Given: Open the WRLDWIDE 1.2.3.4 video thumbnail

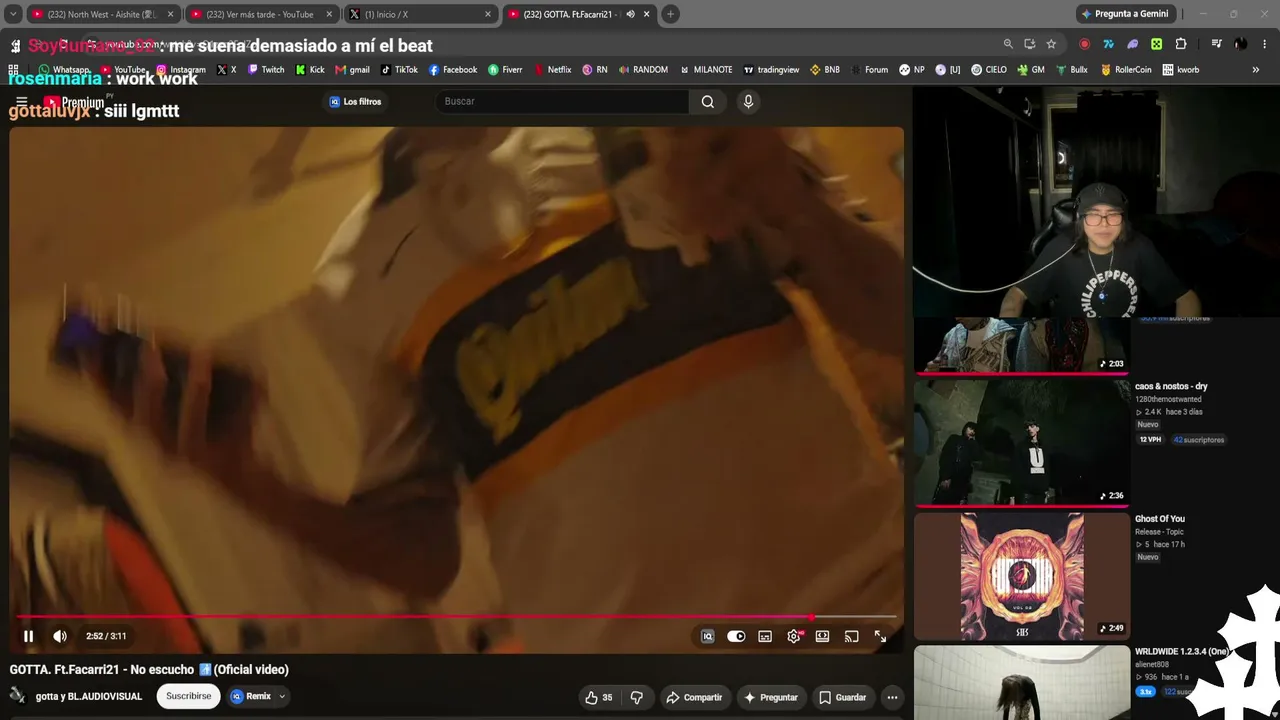Looking at the screenshot, I should tap(1022, 683).
